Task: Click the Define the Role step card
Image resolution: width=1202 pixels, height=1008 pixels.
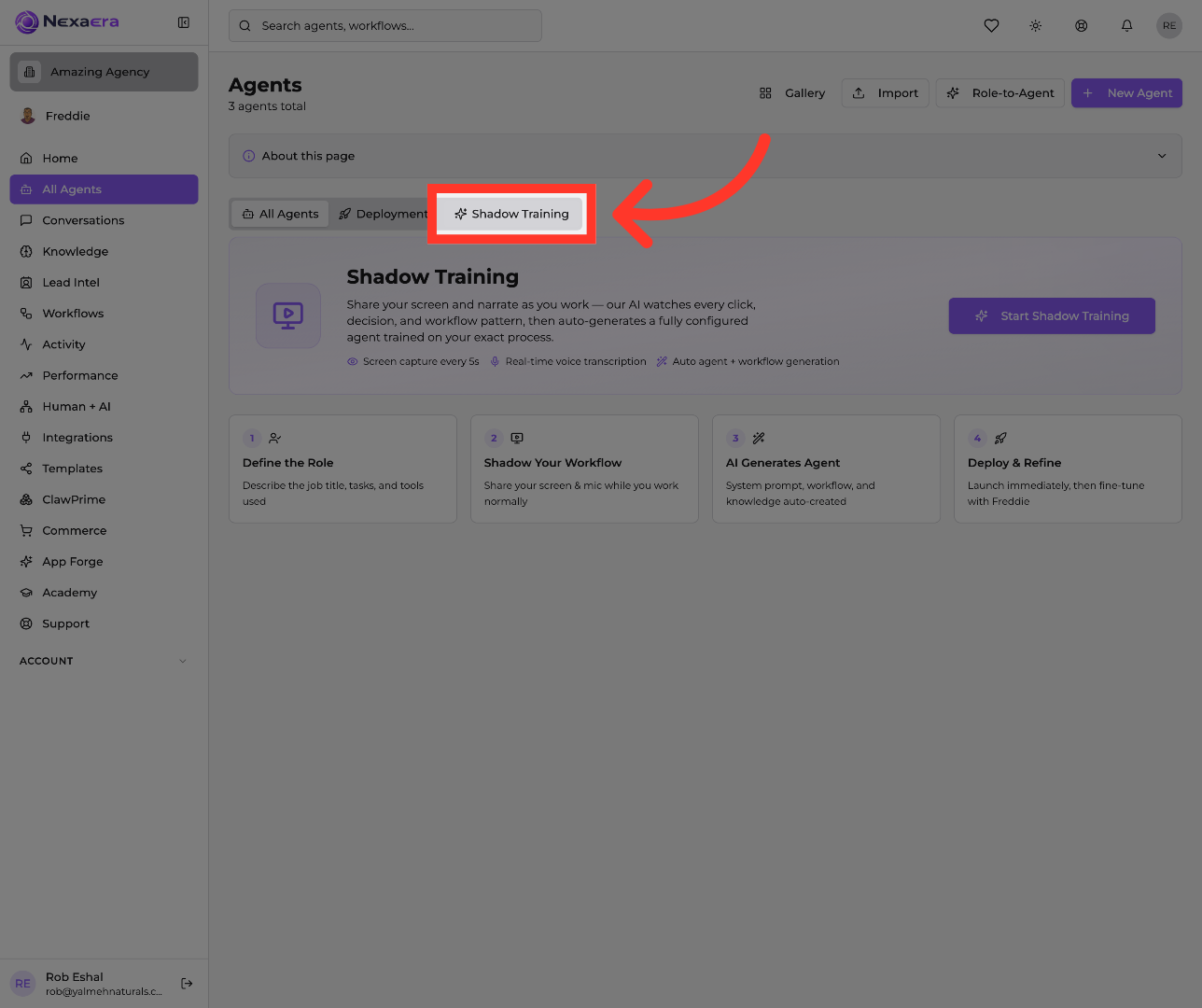Action: tap(342, 469)
